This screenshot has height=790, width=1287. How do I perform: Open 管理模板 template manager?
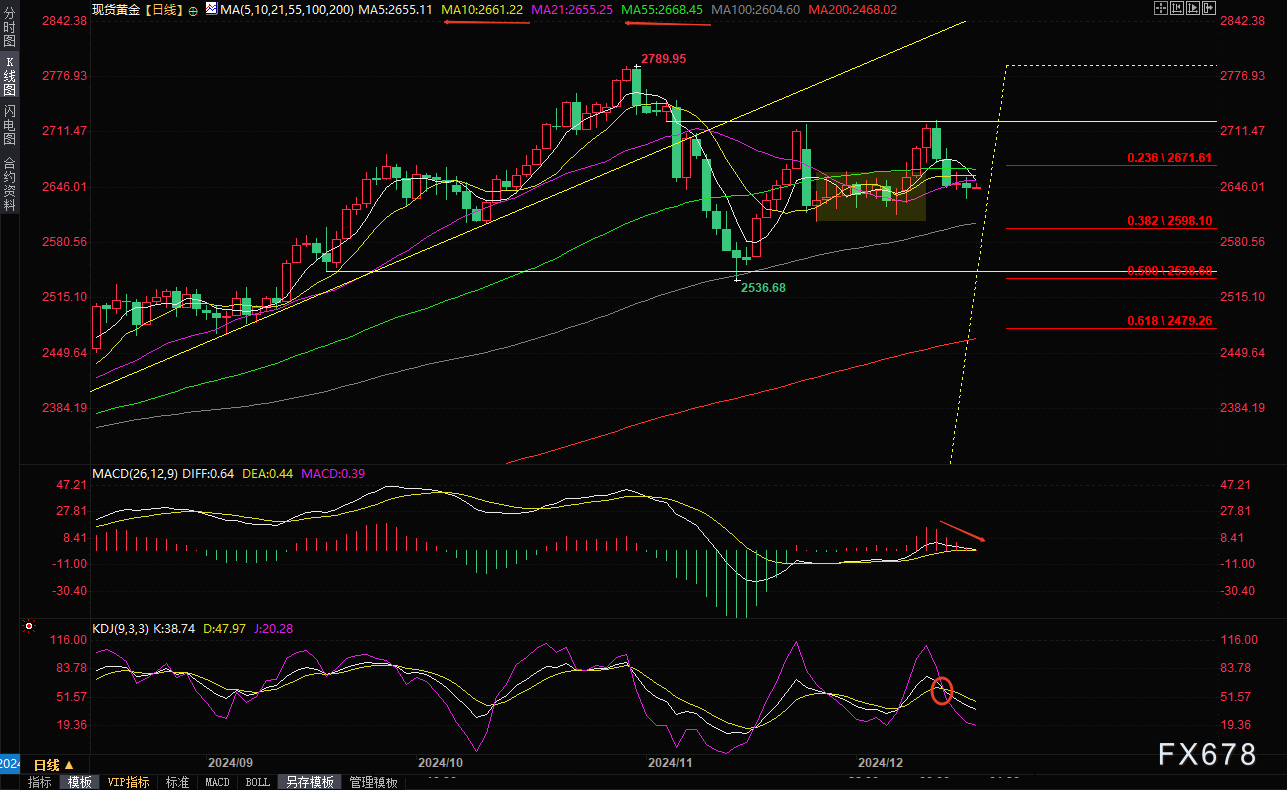coord(373,782)
